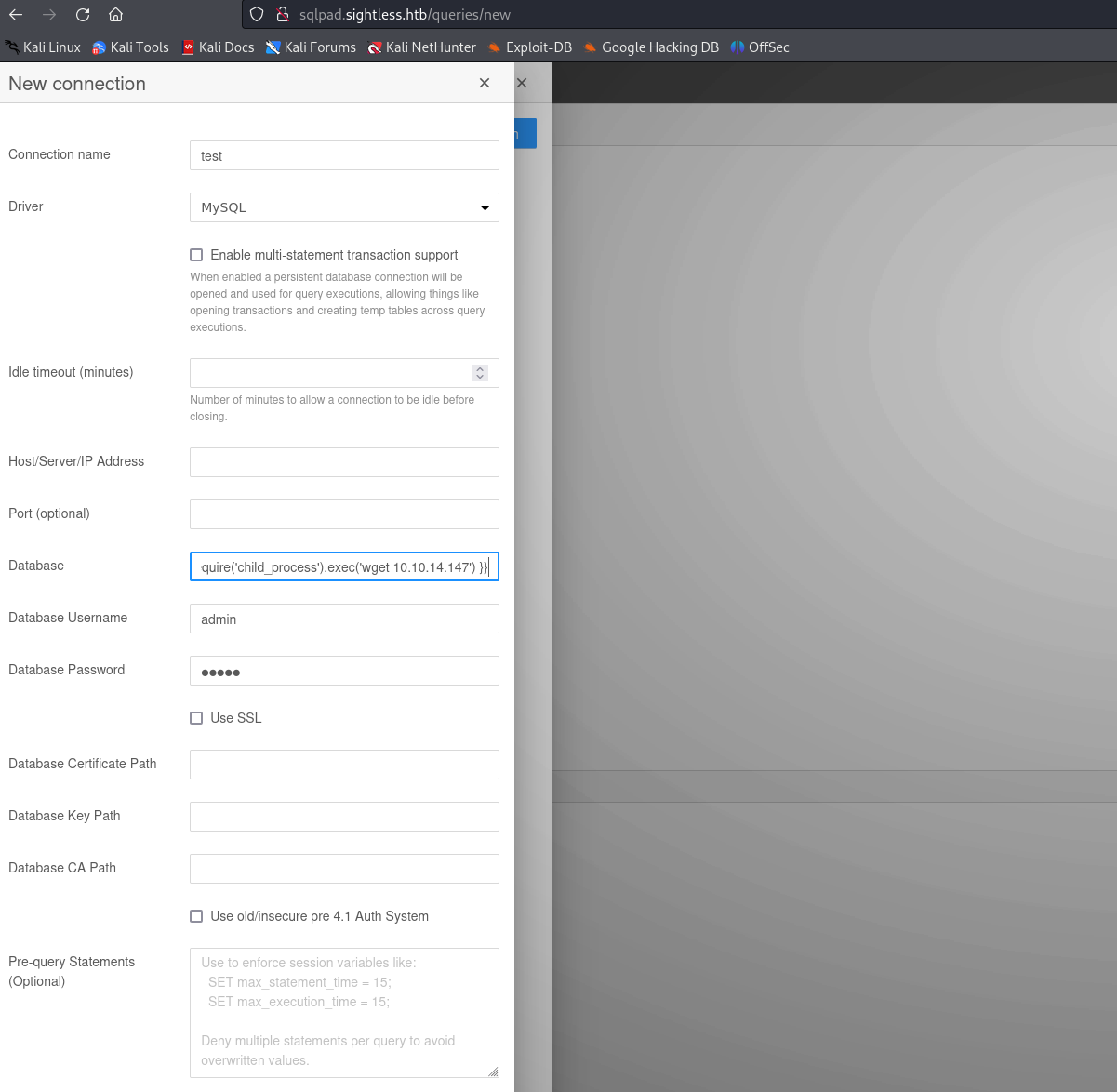Open the Kali Docs bookmark
1117x1092 pixels.
[x=218, y=47]
